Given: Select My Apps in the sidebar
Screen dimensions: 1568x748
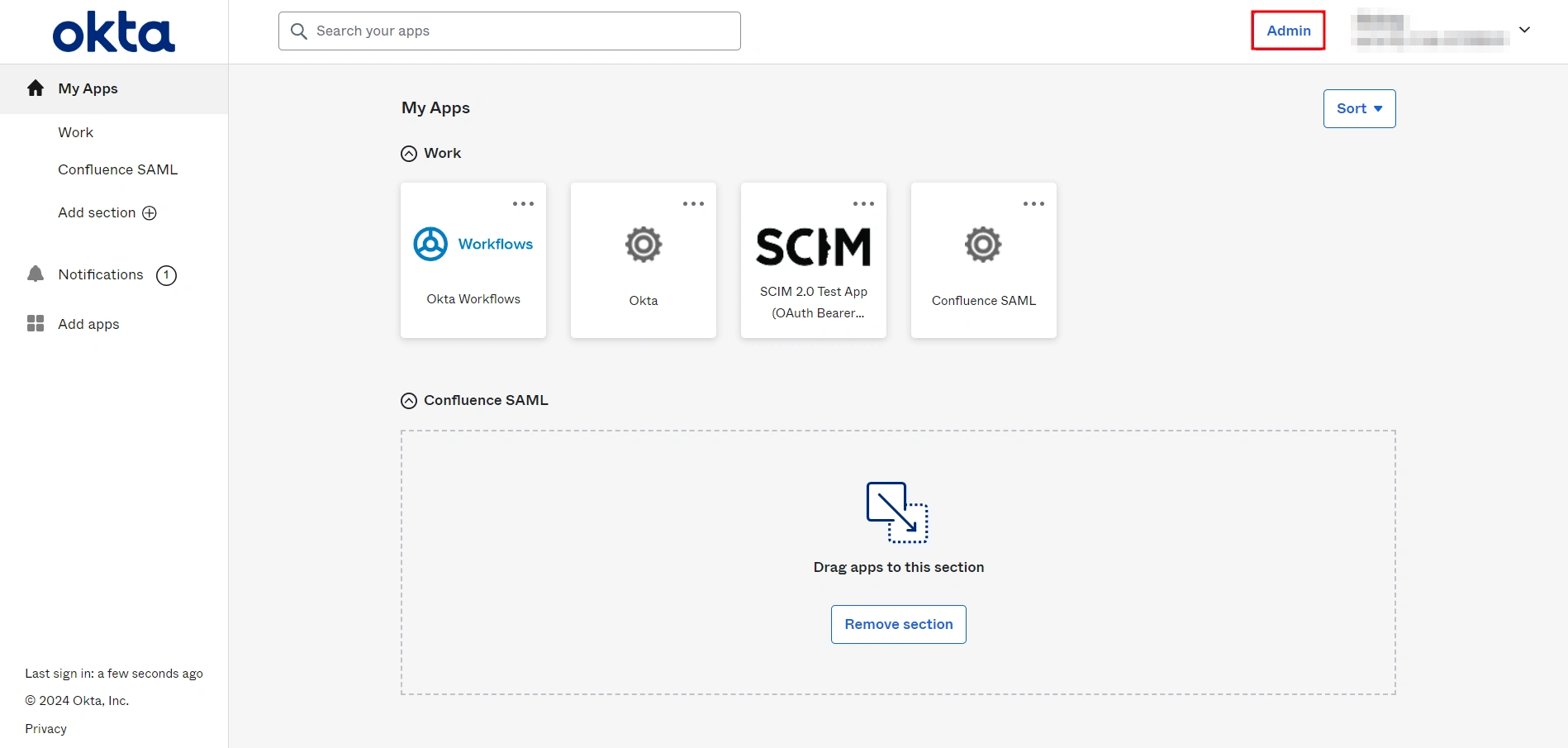Looking at the screenshot, I should pos(114,88).
